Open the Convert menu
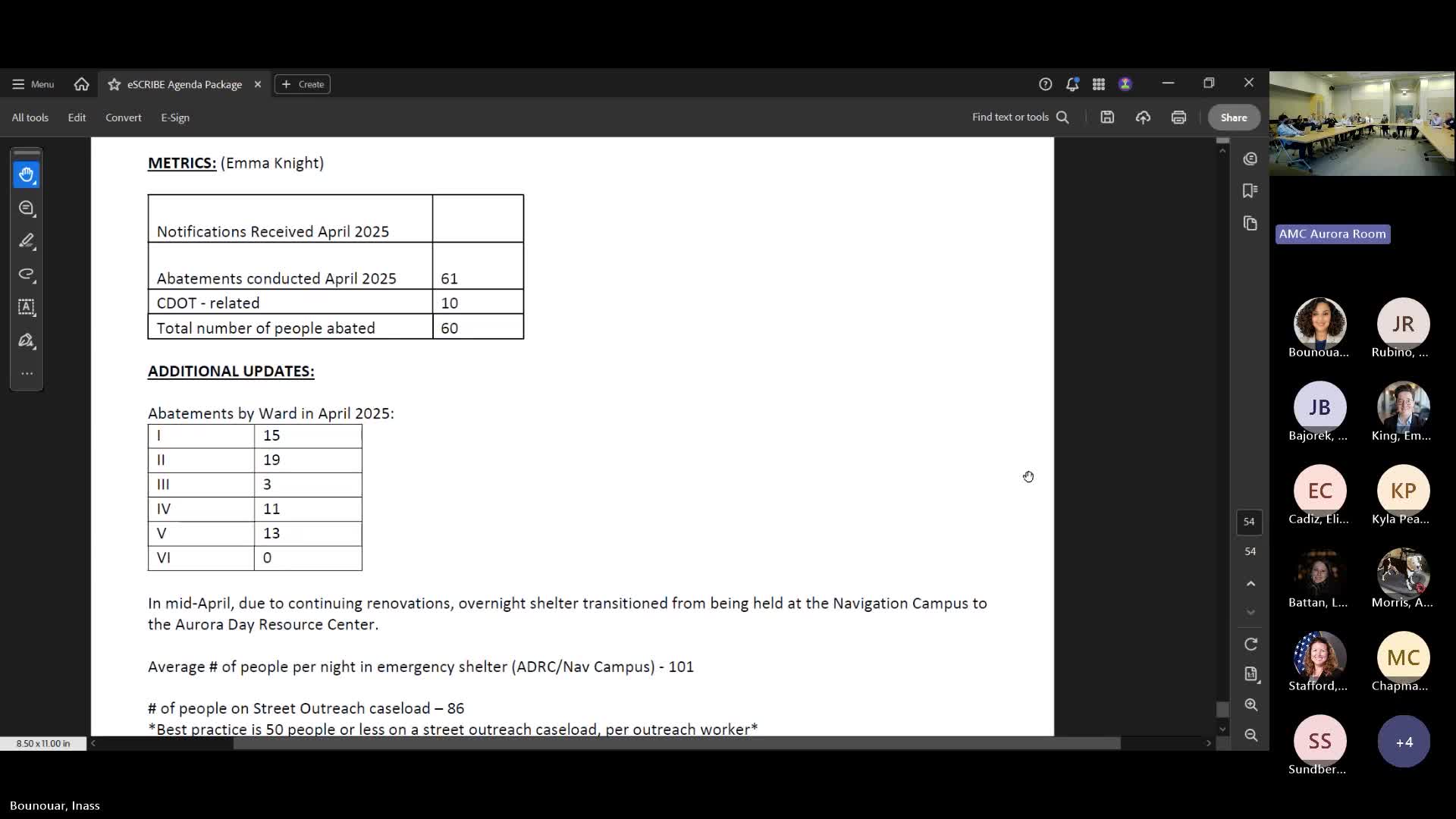This screenshot has height=819, width=1456. point(124,118)
